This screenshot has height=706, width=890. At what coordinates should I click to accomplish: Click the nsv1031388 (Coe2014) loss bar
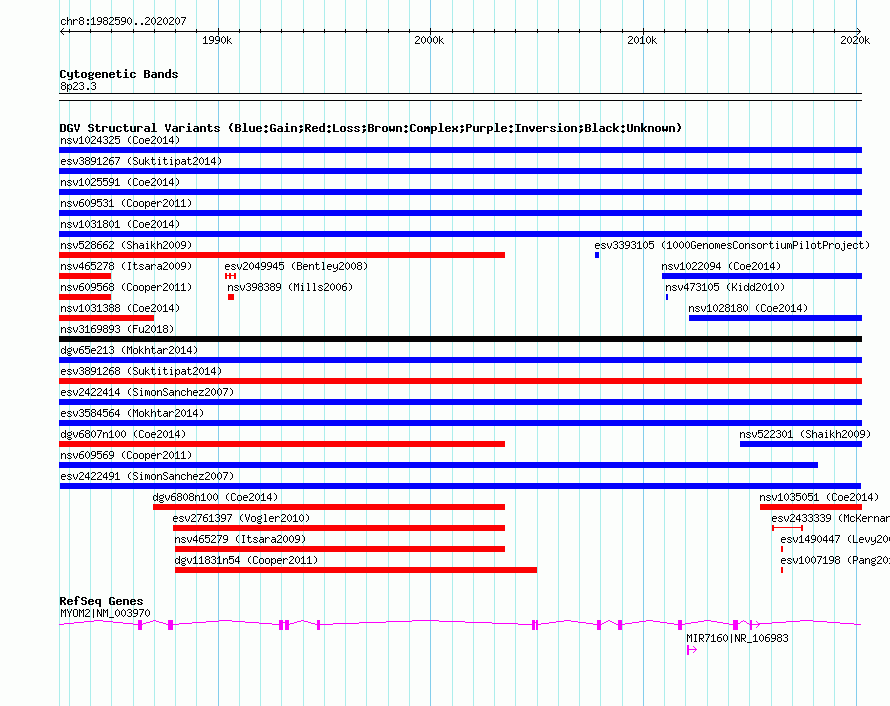pos(107,318)
